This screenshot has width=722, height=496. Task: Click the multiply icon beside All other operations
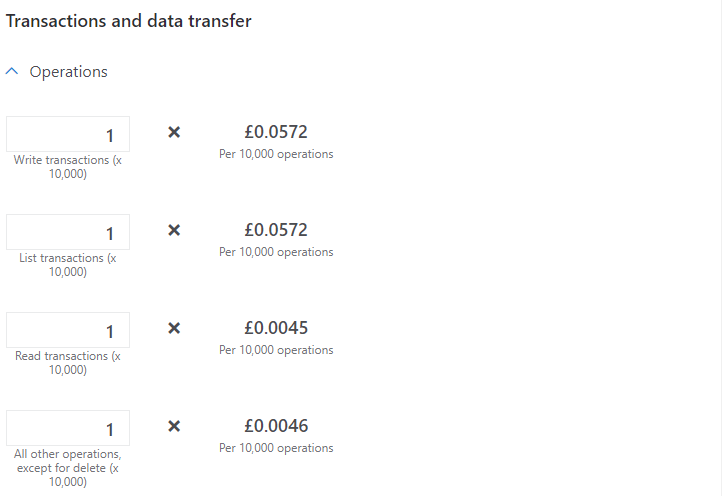coord(174,426)
